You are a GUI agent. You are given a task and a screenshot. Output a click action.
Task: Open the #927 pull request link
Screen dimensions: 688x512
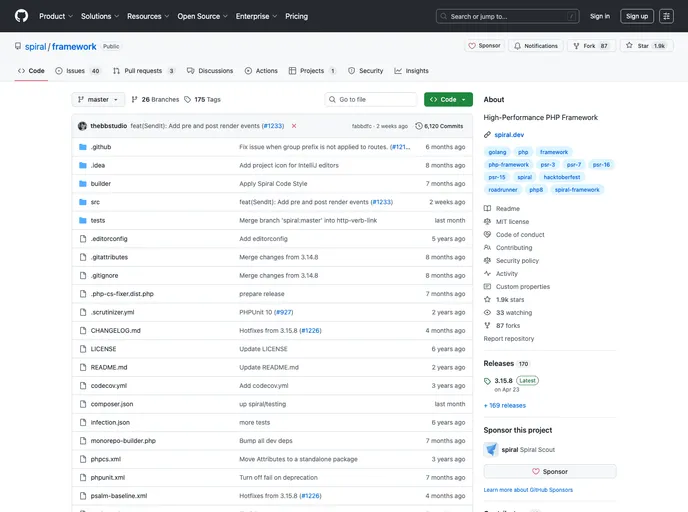pos(283,312)
